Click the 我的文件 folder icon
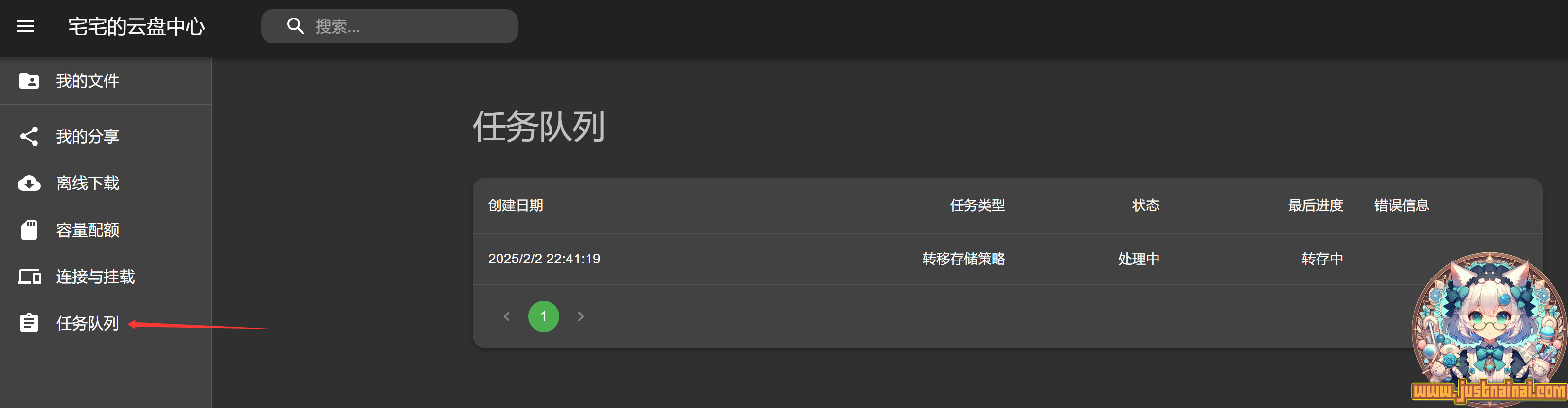 [x=29, y=81]
